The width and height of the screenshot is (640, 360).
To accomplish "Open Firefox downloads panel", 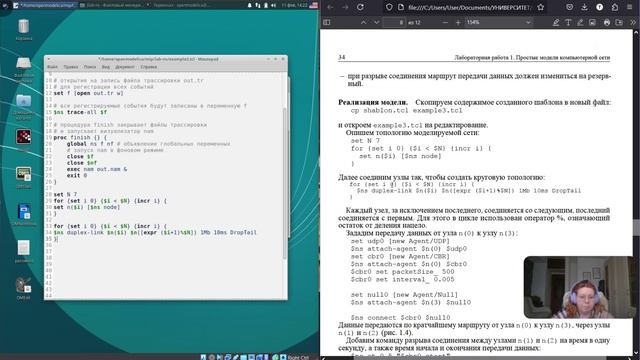I will (584, 7).
